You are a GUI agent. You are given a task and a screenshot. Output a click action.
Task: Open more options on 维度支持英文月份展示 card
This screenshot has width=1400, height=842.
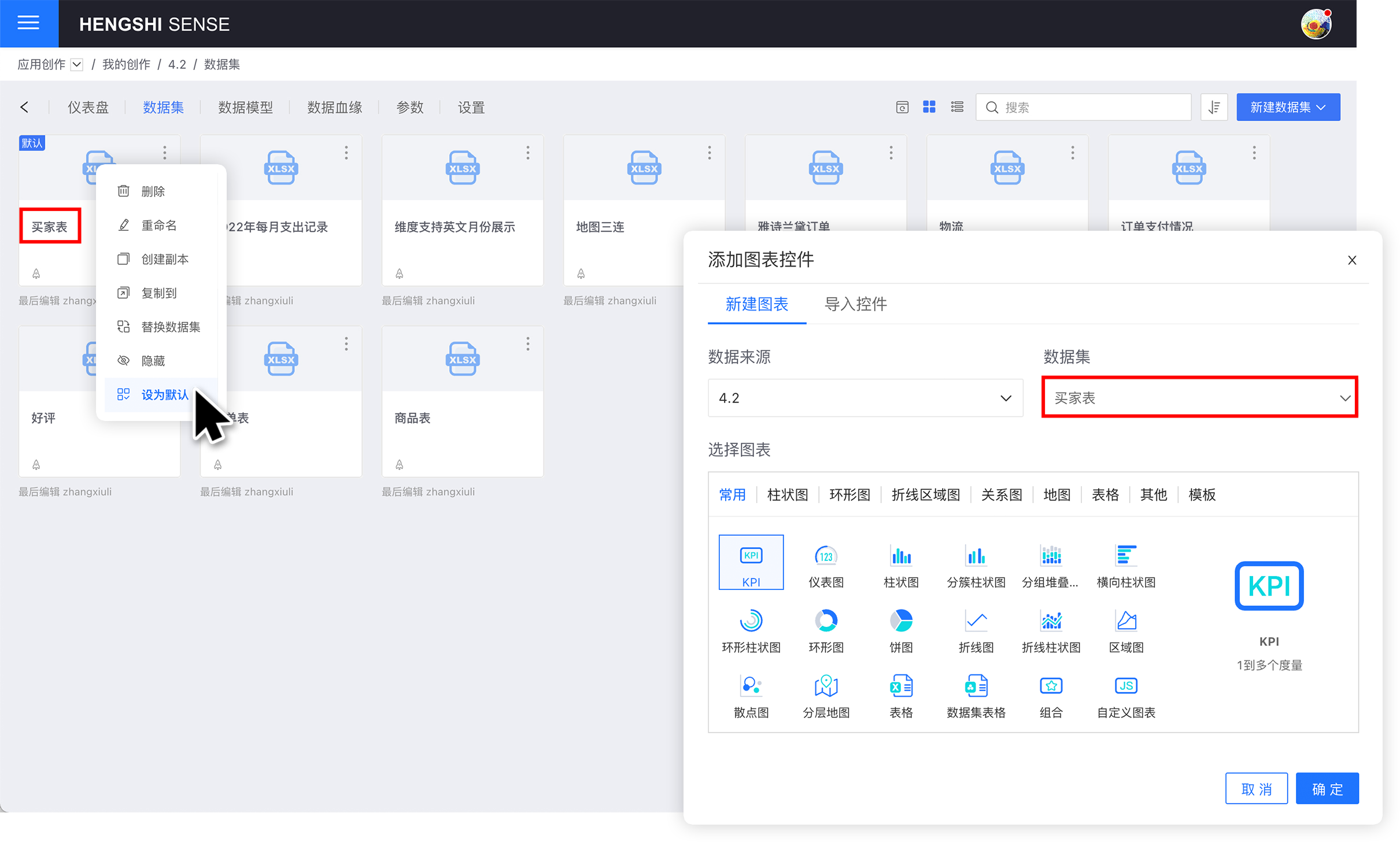pyautogui.click(x=527, y=153)
